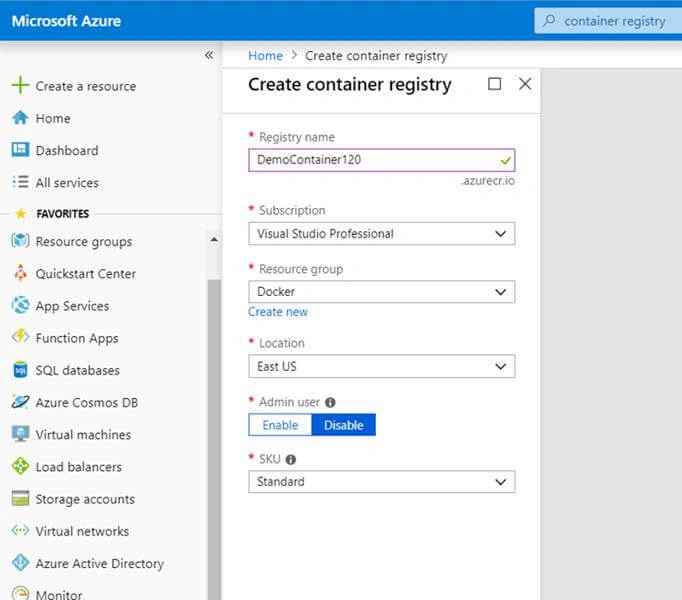Click the Monitor gauge icon
Viewport: 682px width, 600px height.
pyautogui.click(x=20, y=593)
